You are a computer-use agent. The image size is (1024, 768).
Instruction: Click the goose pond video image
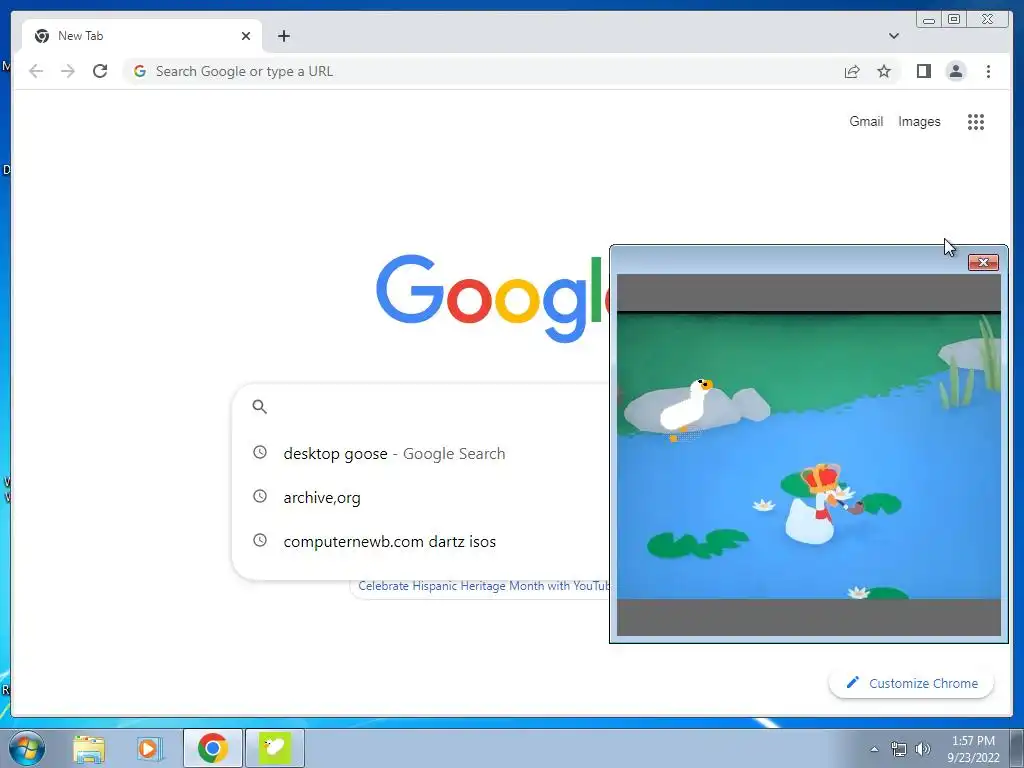[808, 455]
